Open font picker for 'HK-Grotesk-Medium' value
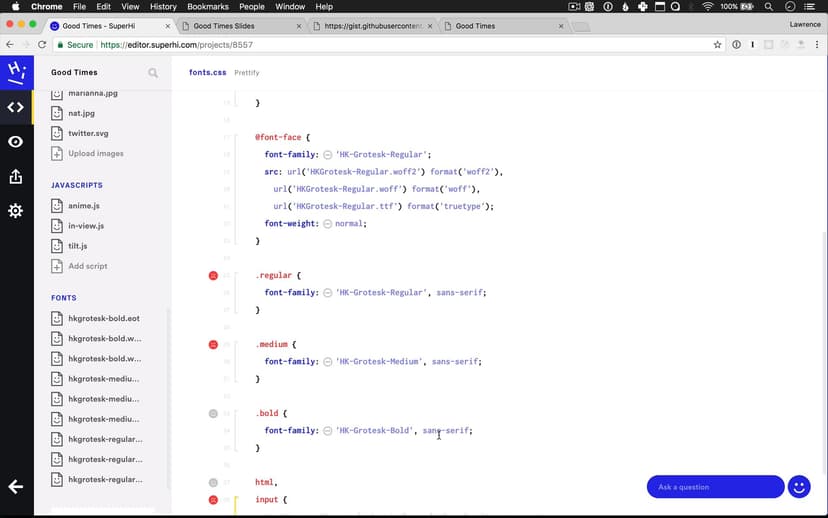Screen dimensions: 828x518 (x=327, y=362)
